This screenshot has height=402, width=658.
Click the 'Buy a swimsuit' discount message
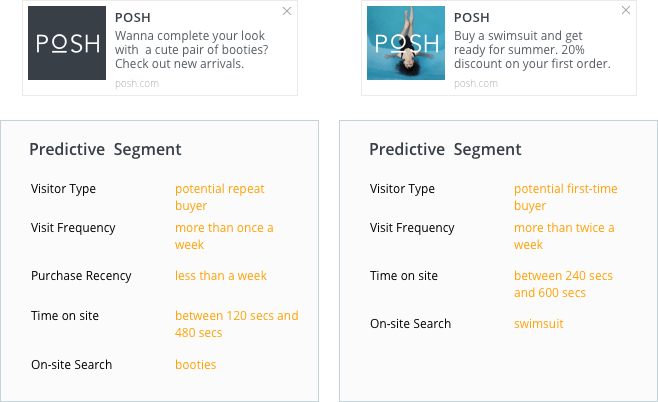point(531,48)
